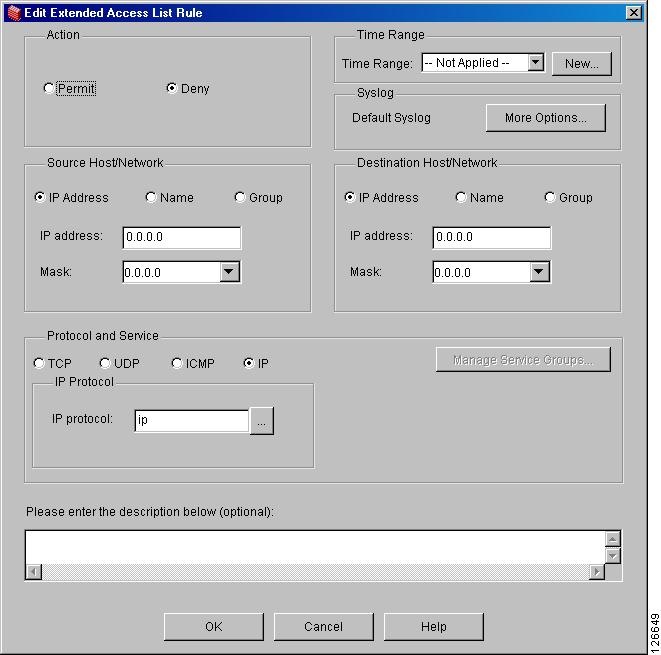661x655 pixels.
Task: Focus the Source IP address field
Action: (182, 237)
